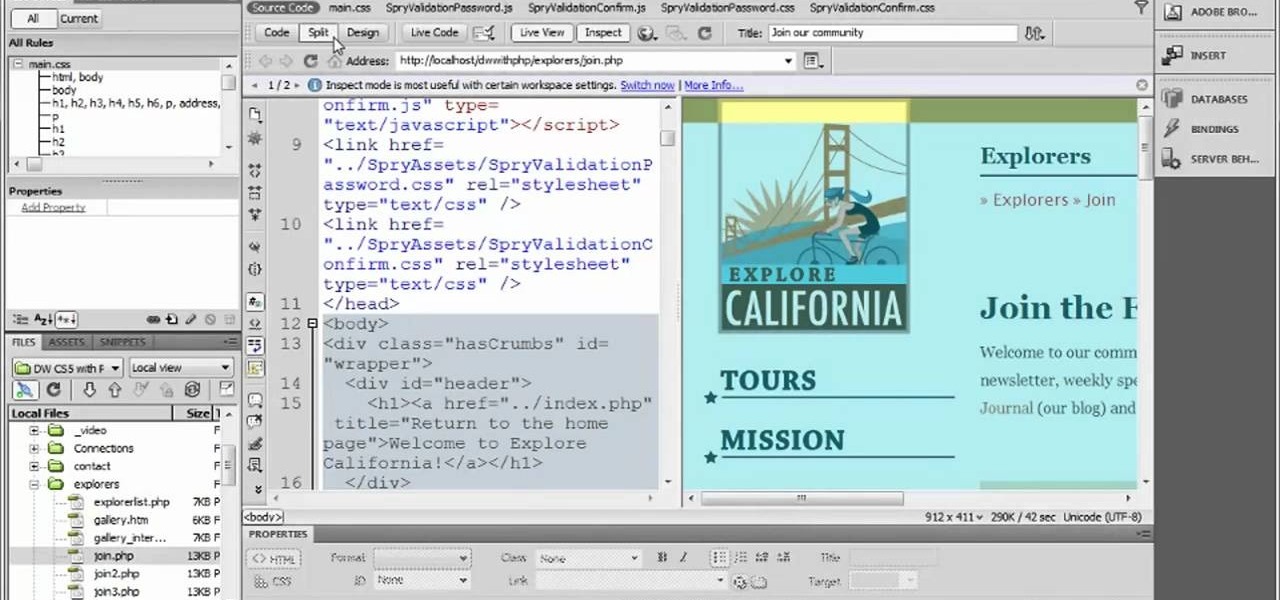Collapse the main.css rules tree
Screen dimensions: 1280x600
17,64
